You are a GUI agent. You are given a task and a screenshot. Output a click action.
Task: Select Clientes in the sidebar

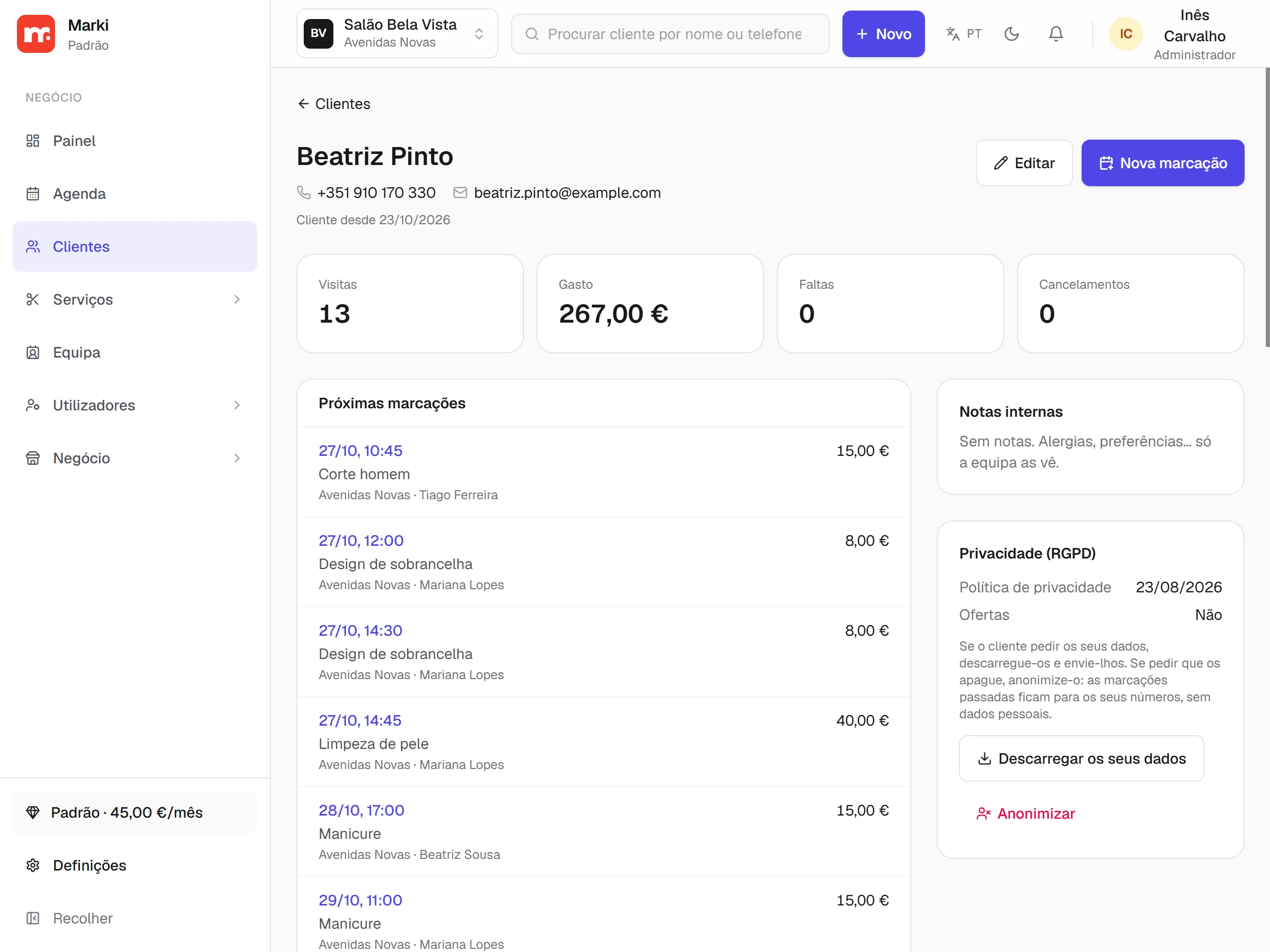[x=134, y=246]
